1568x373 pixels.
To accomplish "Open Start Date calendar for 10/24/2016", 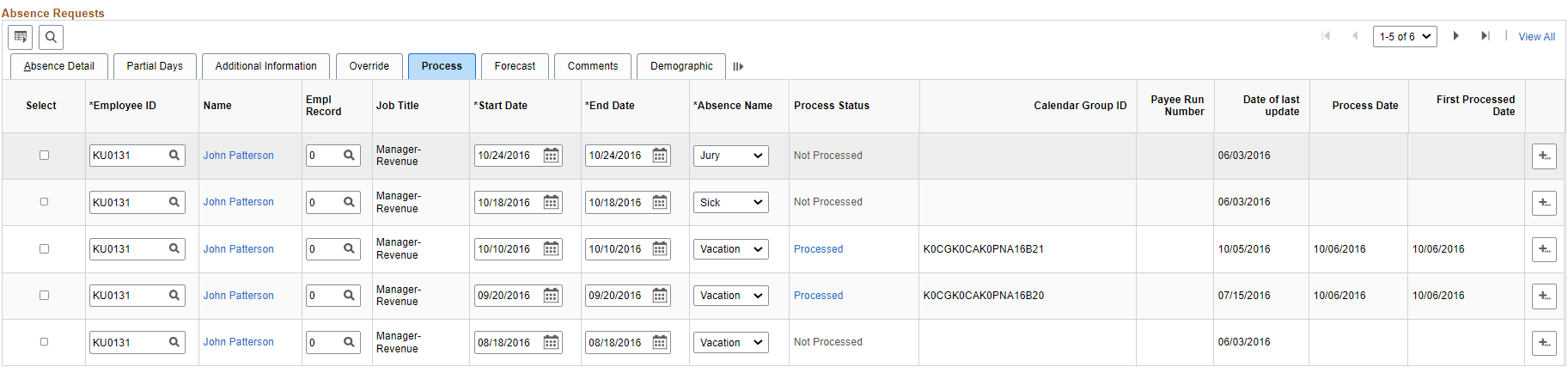I will point(552,156).
